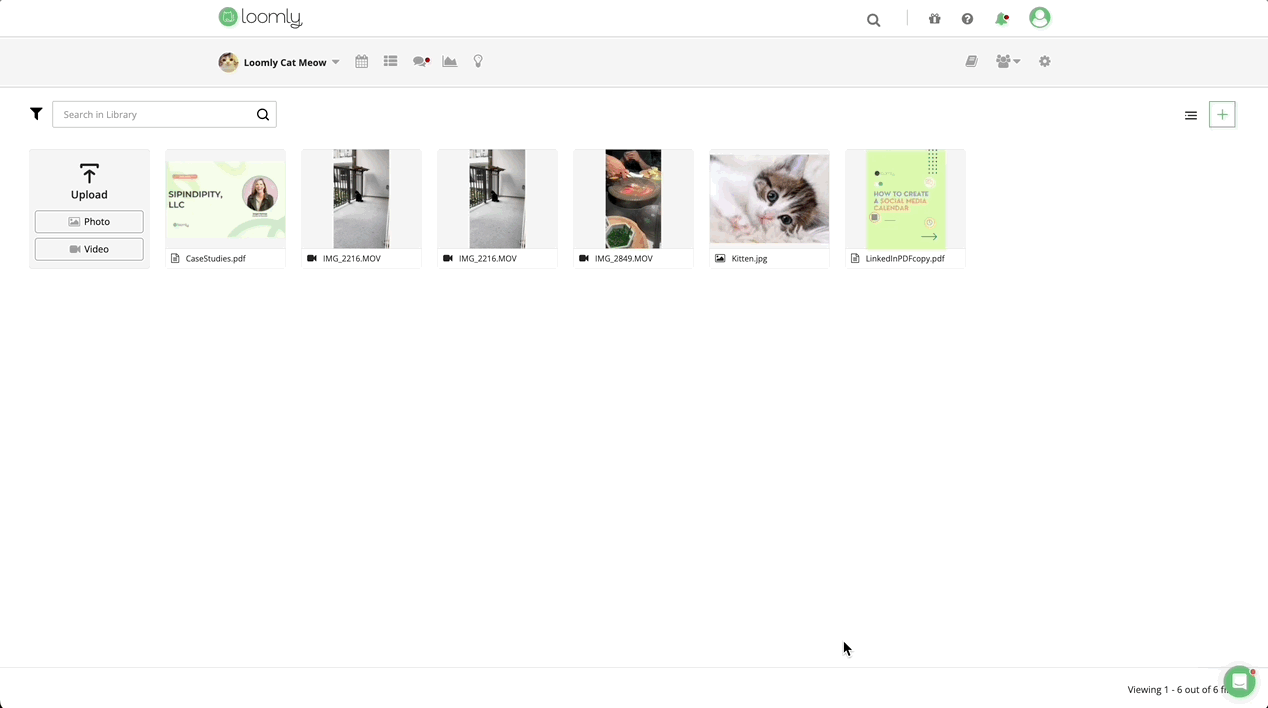Open the collaborators people icon

(x=1002, y=61)
